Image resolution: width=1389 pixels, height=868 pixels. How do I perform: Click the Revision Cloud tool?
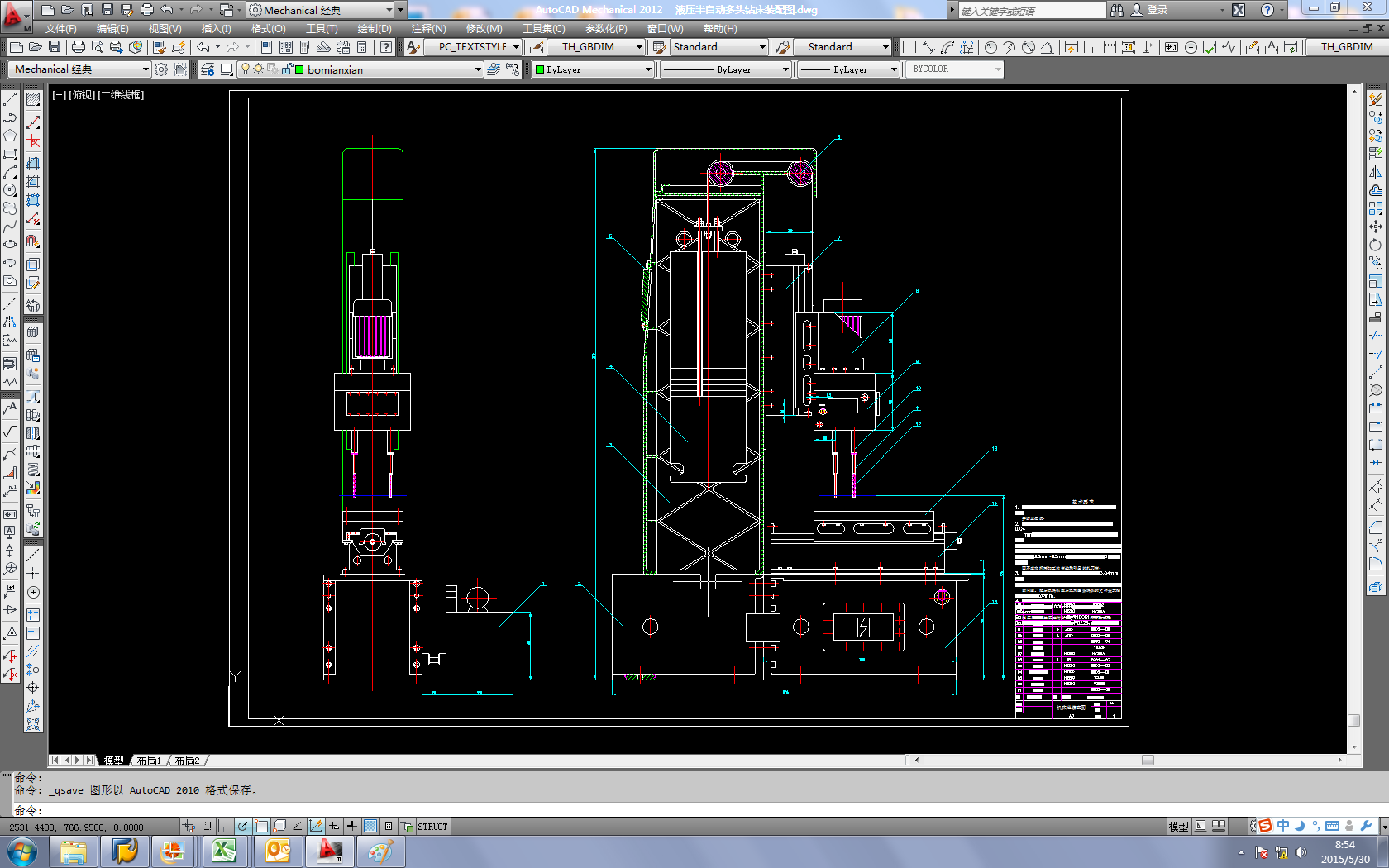tap(10, 208)
